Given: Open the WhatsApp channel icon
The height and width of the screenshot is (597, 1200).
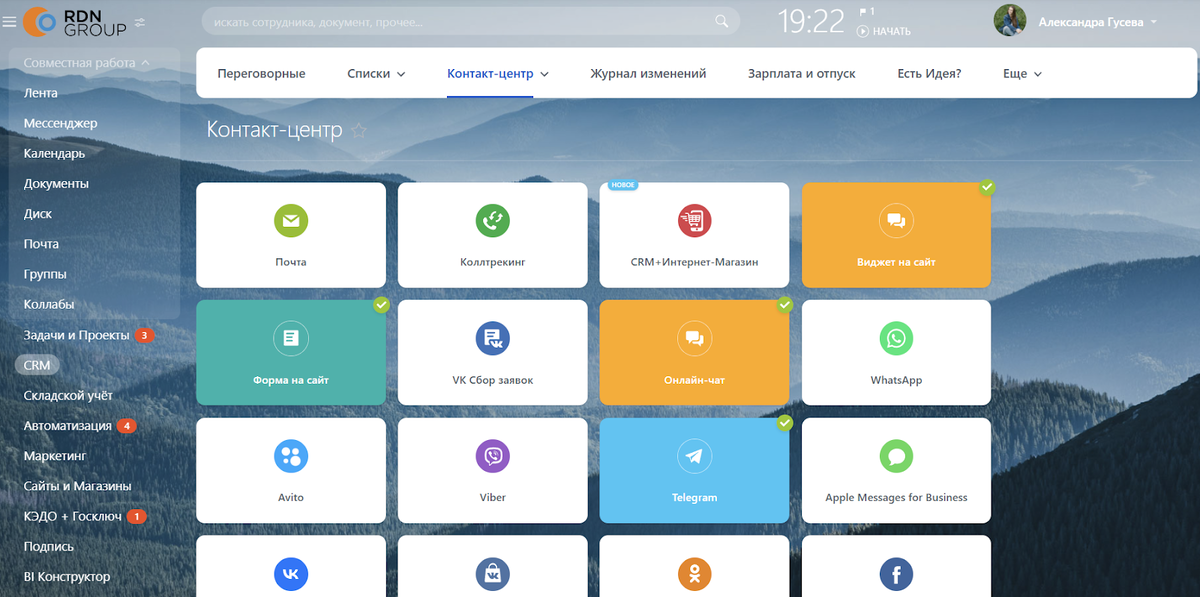Looking at the screenshot, I should (896, 338).
